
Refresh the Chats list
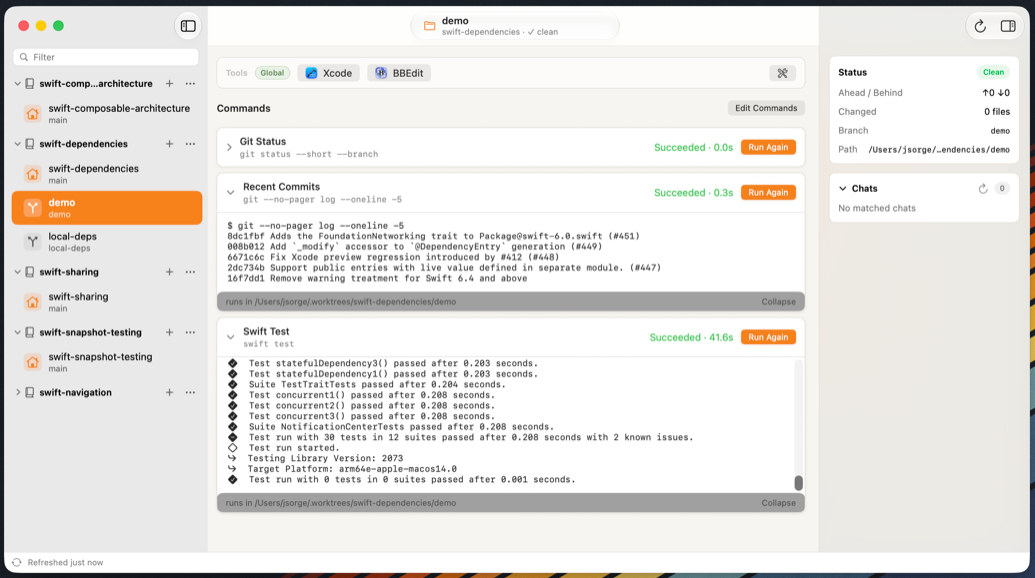point(983,189)
